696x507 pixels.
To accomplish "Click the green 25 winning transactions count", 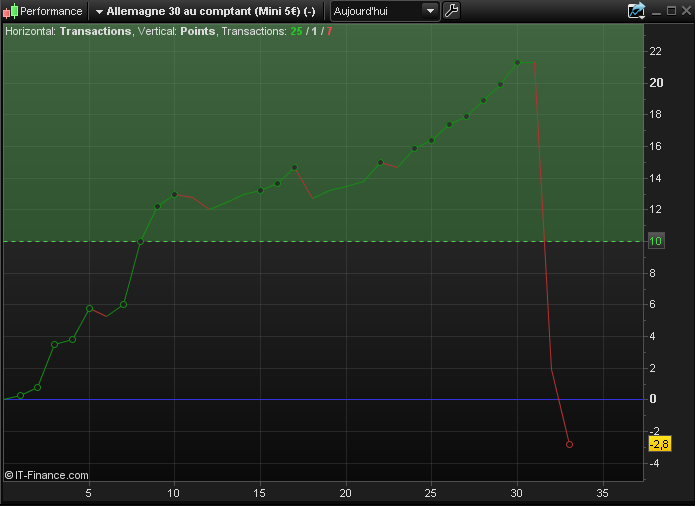I will pyautogui.click(x=297, y=32).
